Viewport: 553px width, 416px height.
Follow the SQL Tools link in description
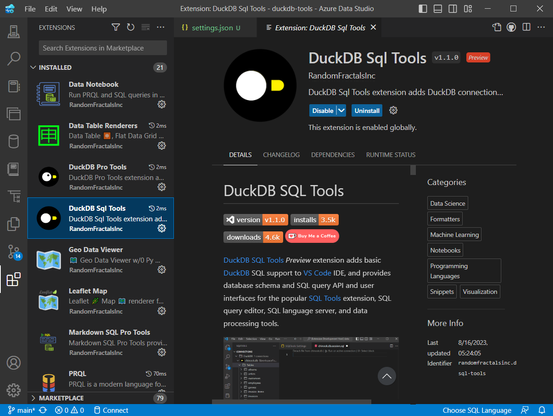[324, 298]
